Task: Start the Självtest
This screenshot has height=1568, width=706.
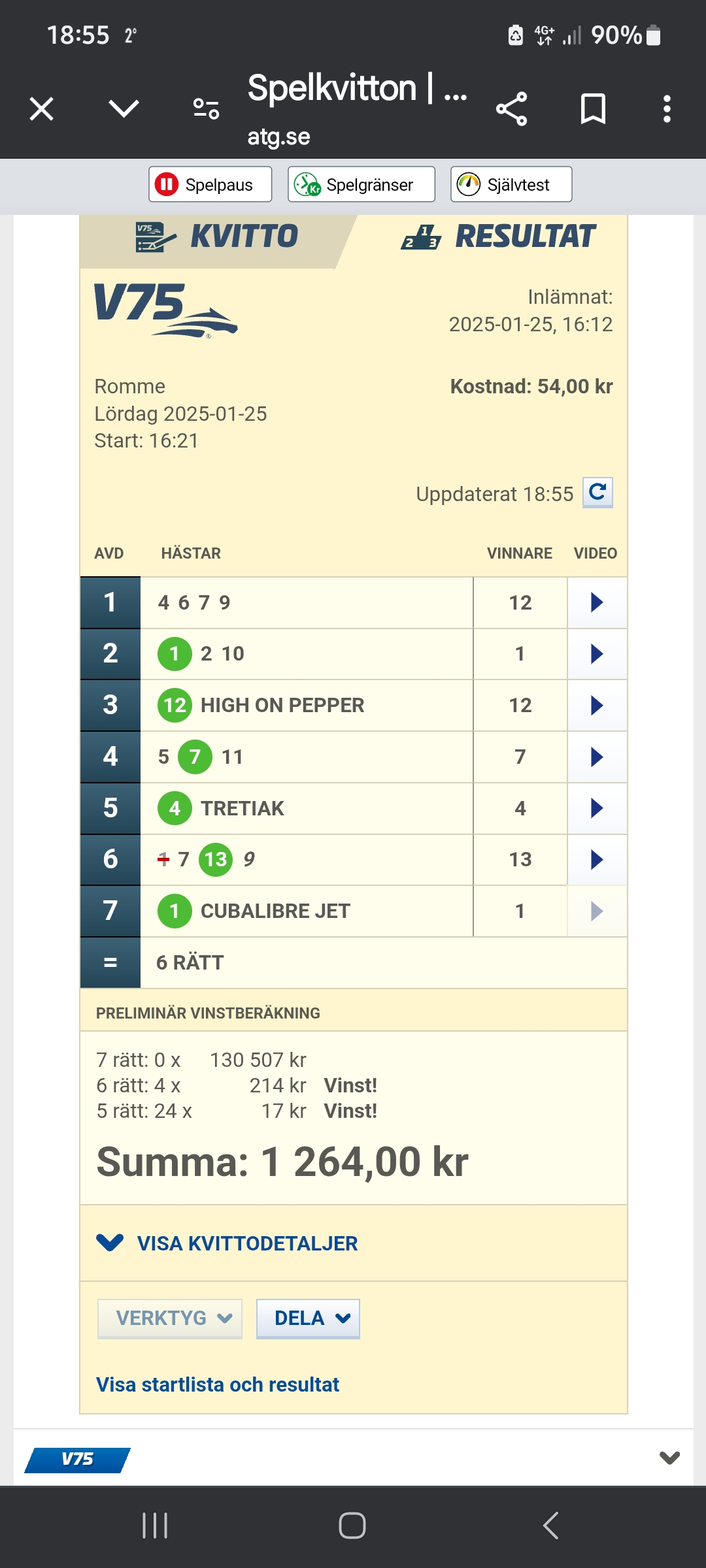Action: (x=511, y=185)
